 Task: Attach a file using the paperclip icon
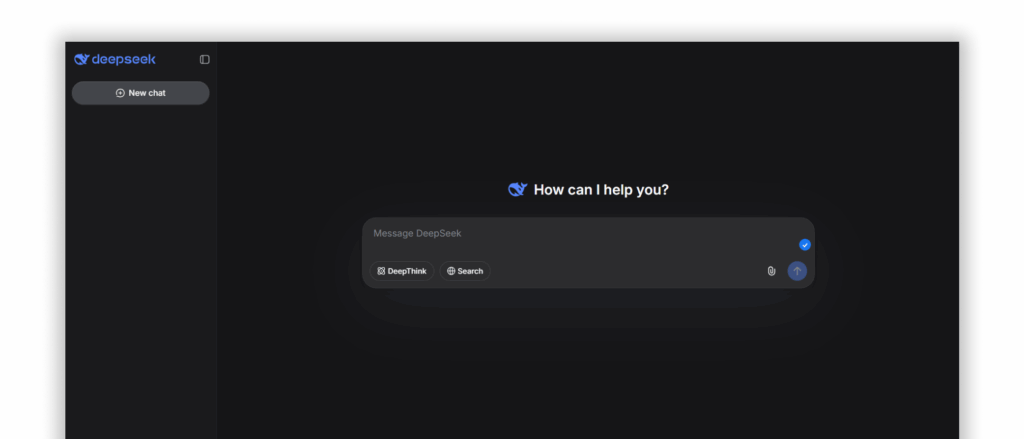(x=771, y=271)
